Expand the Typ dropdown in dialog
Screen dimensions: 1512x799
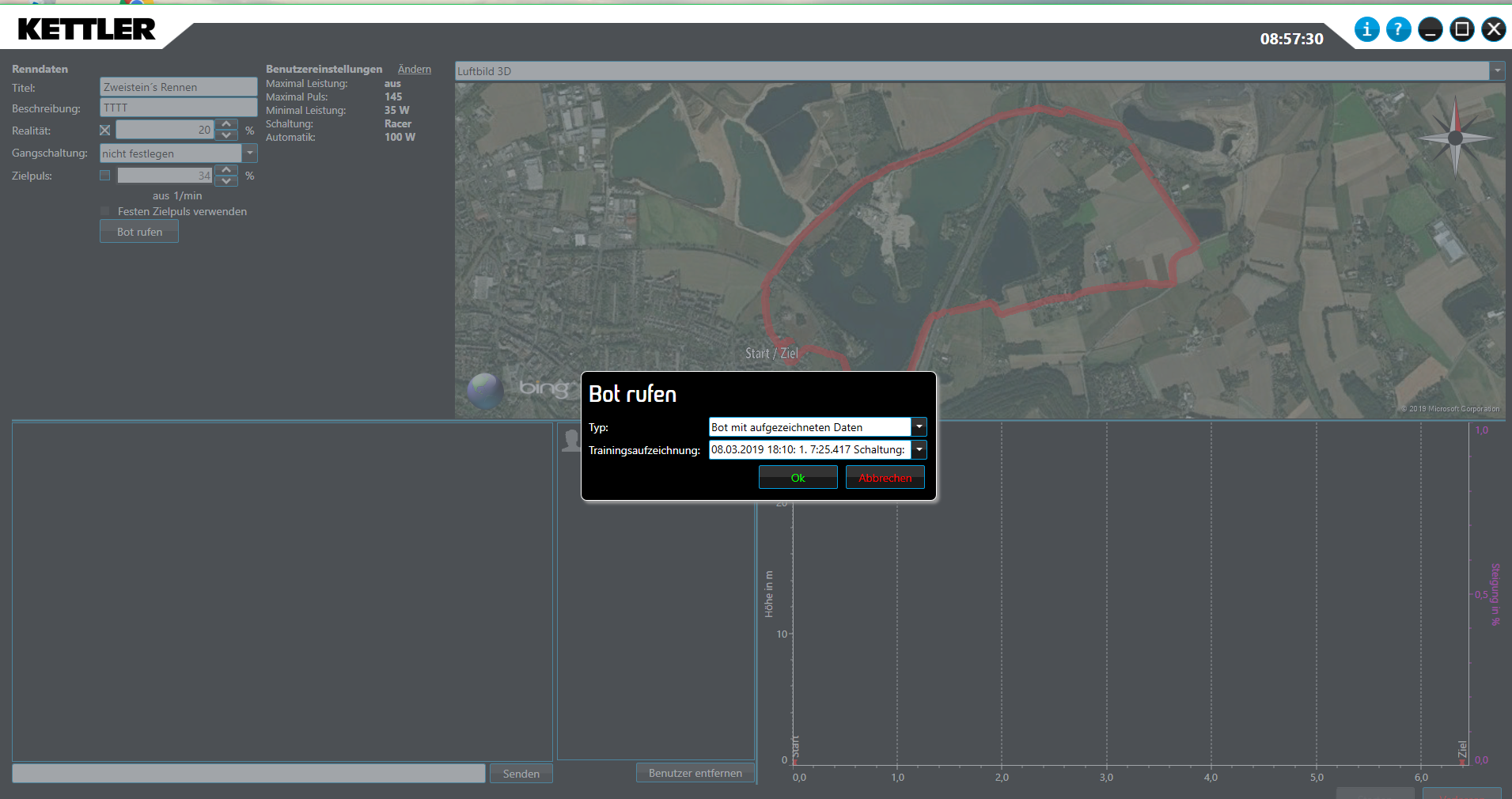tap(919, 427)
